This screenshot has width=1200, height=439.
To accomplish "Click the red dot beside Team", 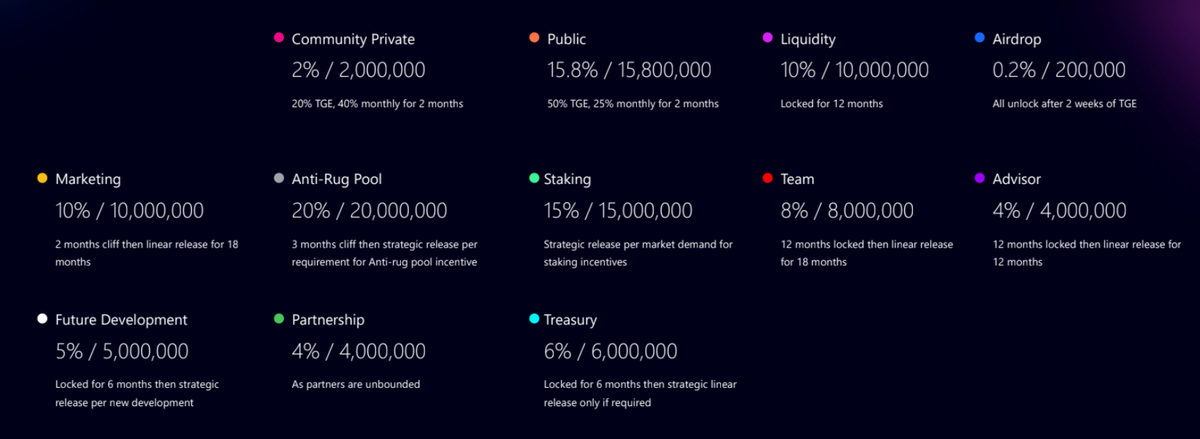I will [768, 179].
